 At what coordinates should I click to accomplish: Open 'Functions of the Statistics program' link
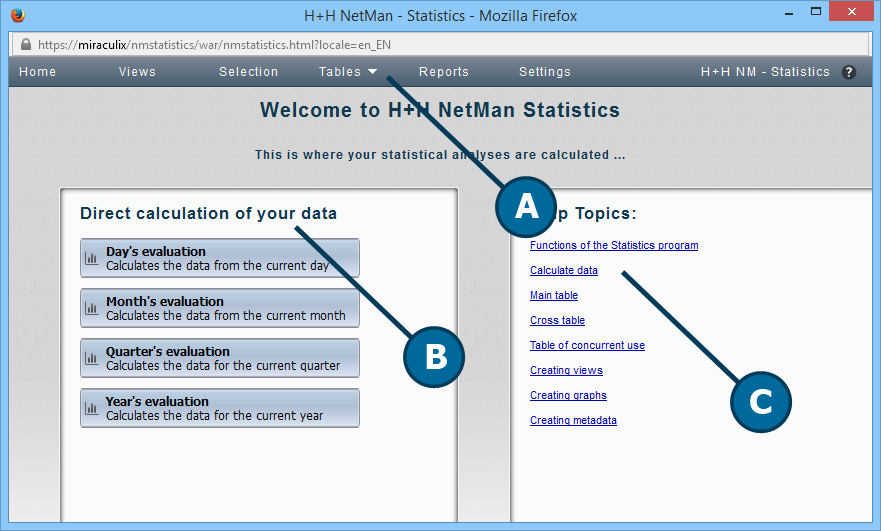point(614,246)
